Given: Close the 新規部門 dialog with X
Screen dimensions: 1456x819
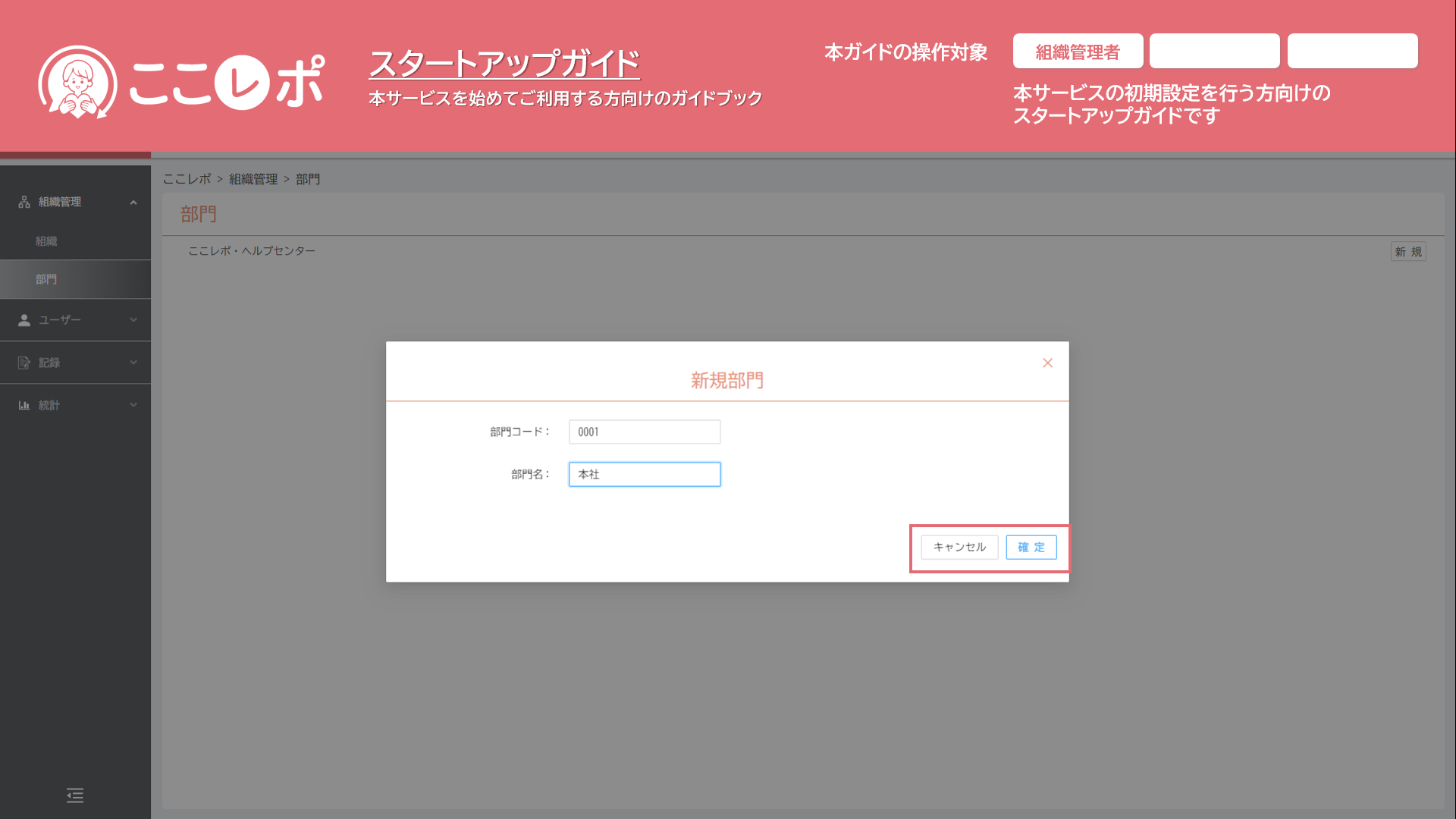Looking at the screenshot, I should (1047, 363).
